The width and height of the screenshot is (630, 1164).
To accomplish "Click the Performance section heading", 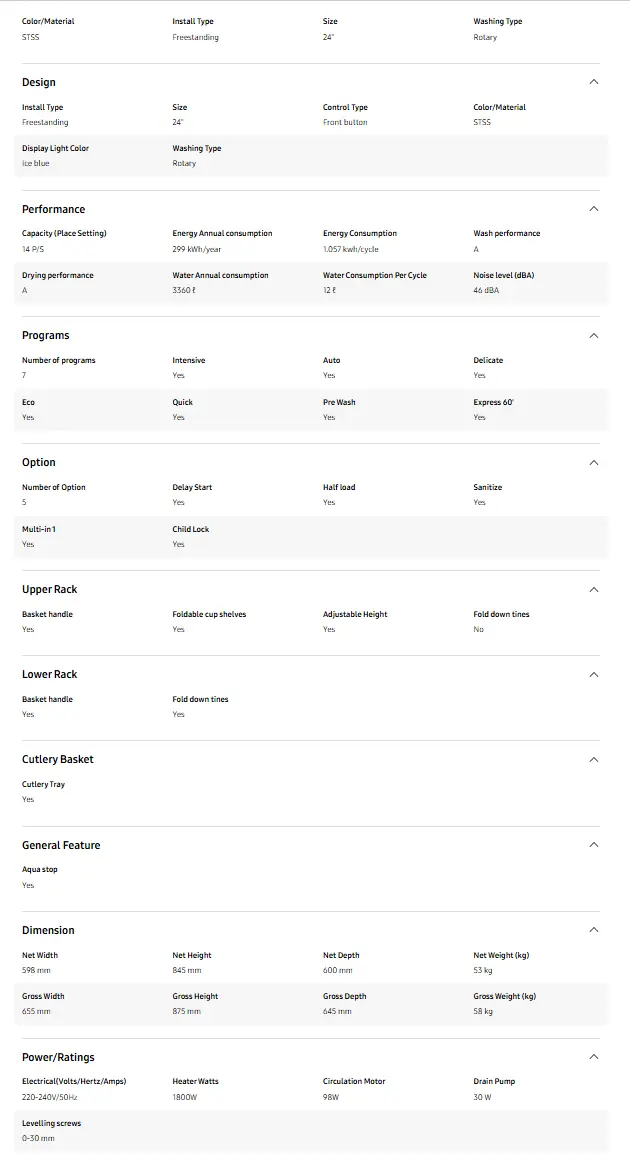I will click(54, 209).
